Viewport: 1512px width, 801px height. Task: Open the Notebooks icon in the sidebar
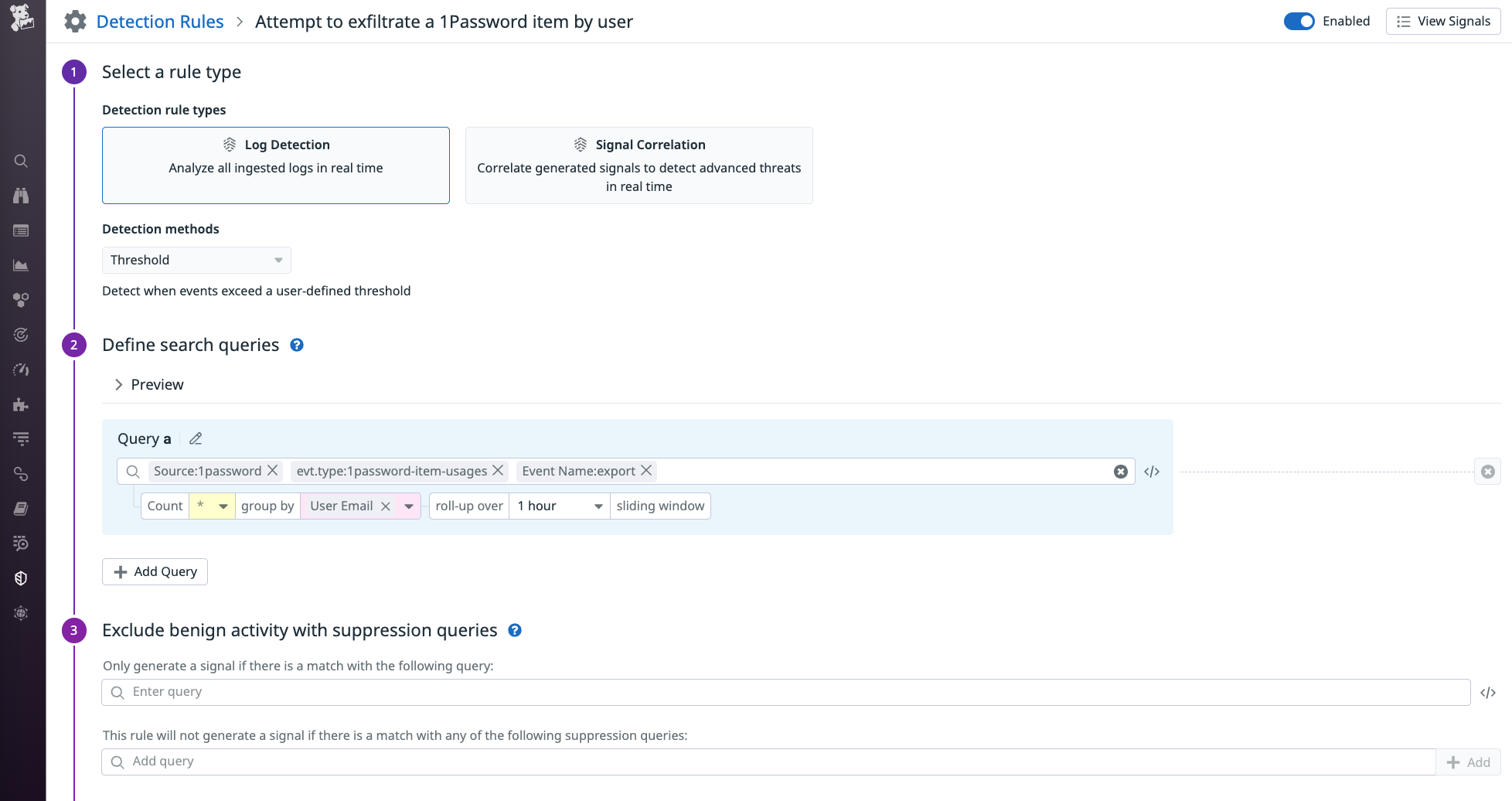tap(21, 508)
